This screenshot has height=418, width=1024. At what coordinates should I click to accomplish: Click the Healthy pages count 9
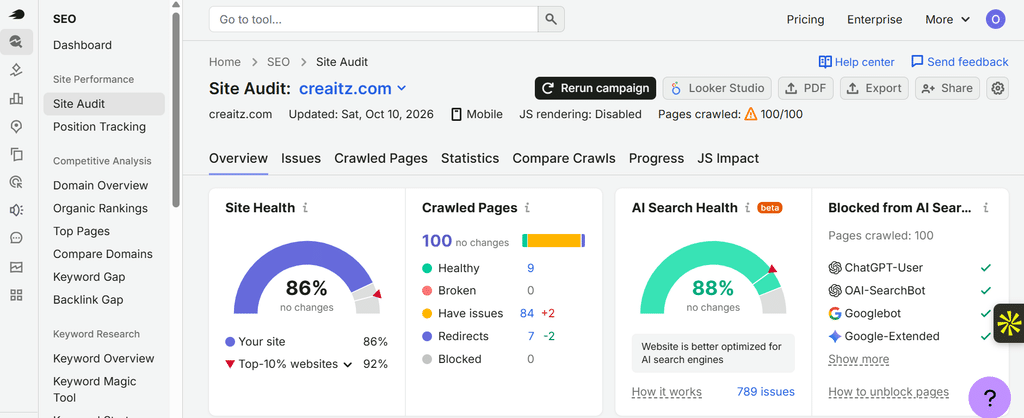(x=530, y=268)
